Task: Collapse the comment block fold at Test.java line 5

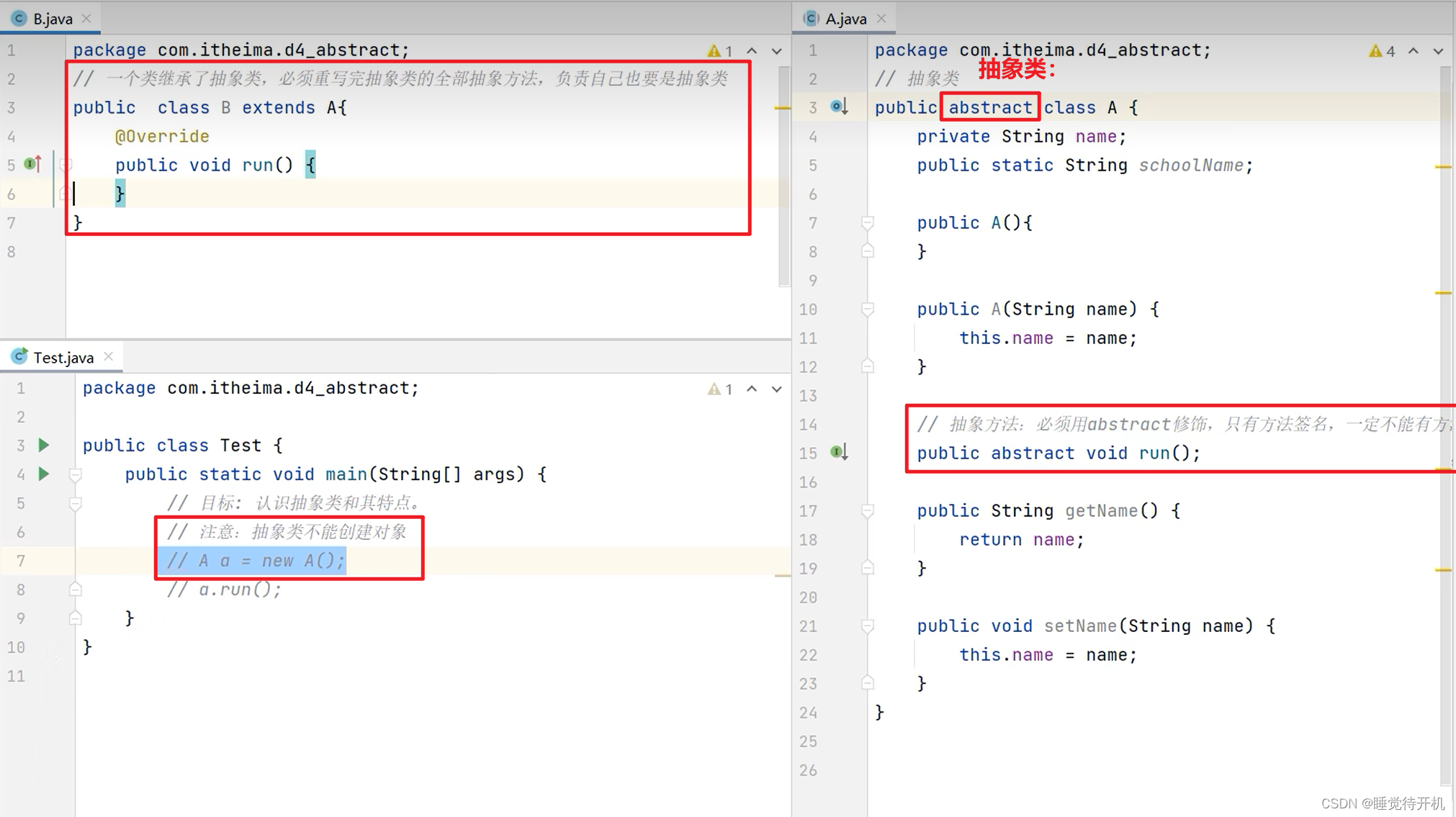Action: click(x=75, y=503)
